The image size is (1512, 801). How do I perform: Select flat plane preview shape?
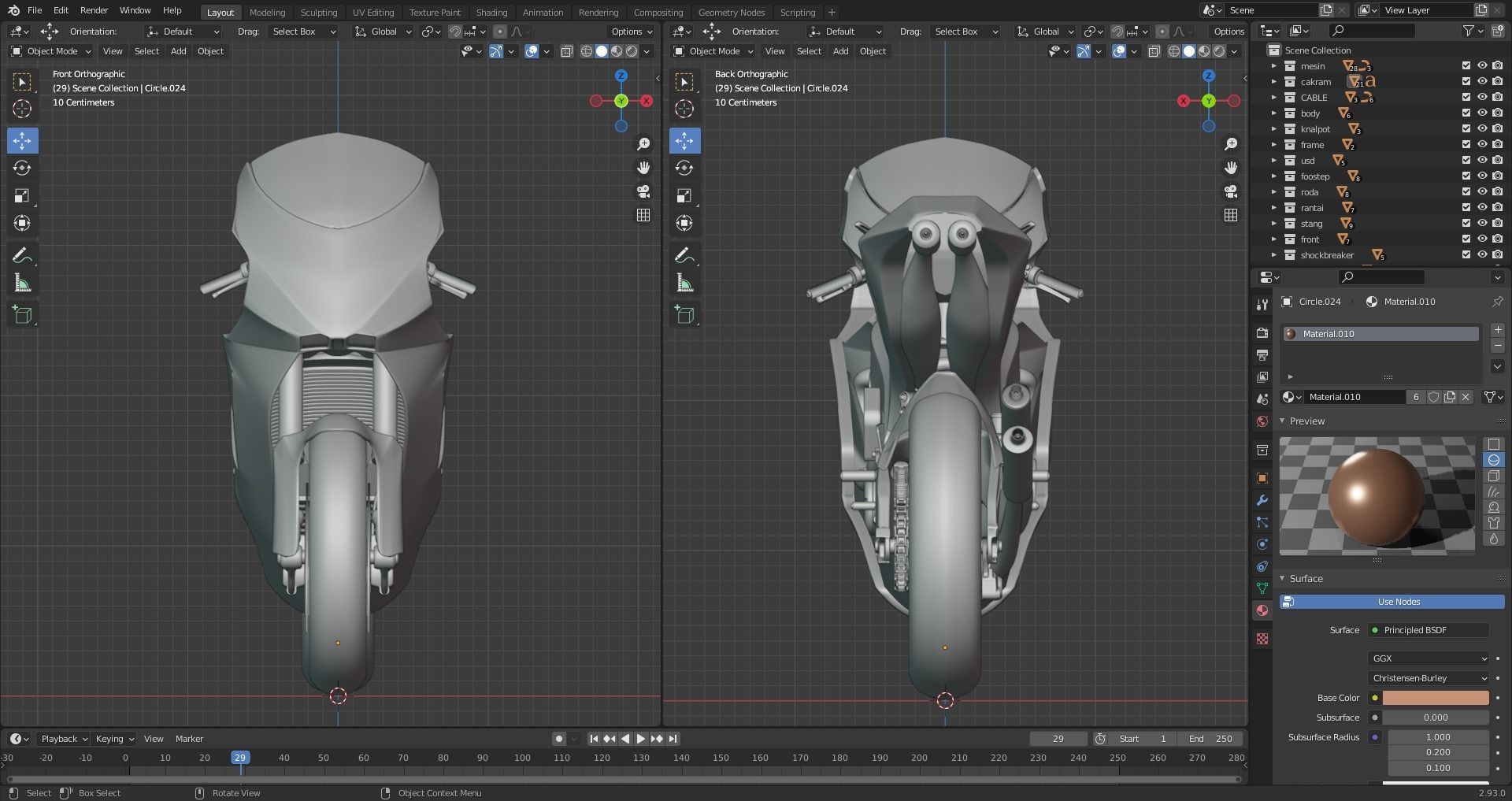click(1494, 444)
